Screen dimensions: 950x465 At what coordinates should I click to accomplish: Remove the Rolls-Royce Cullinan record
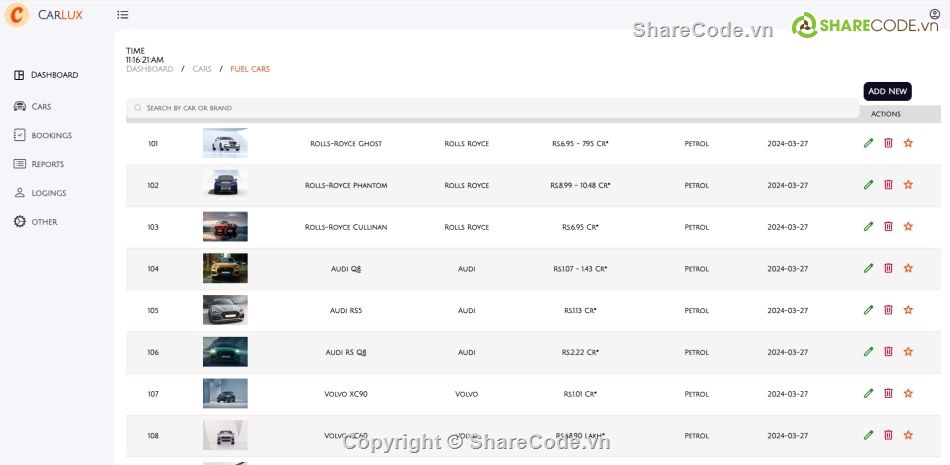[888, 227]
